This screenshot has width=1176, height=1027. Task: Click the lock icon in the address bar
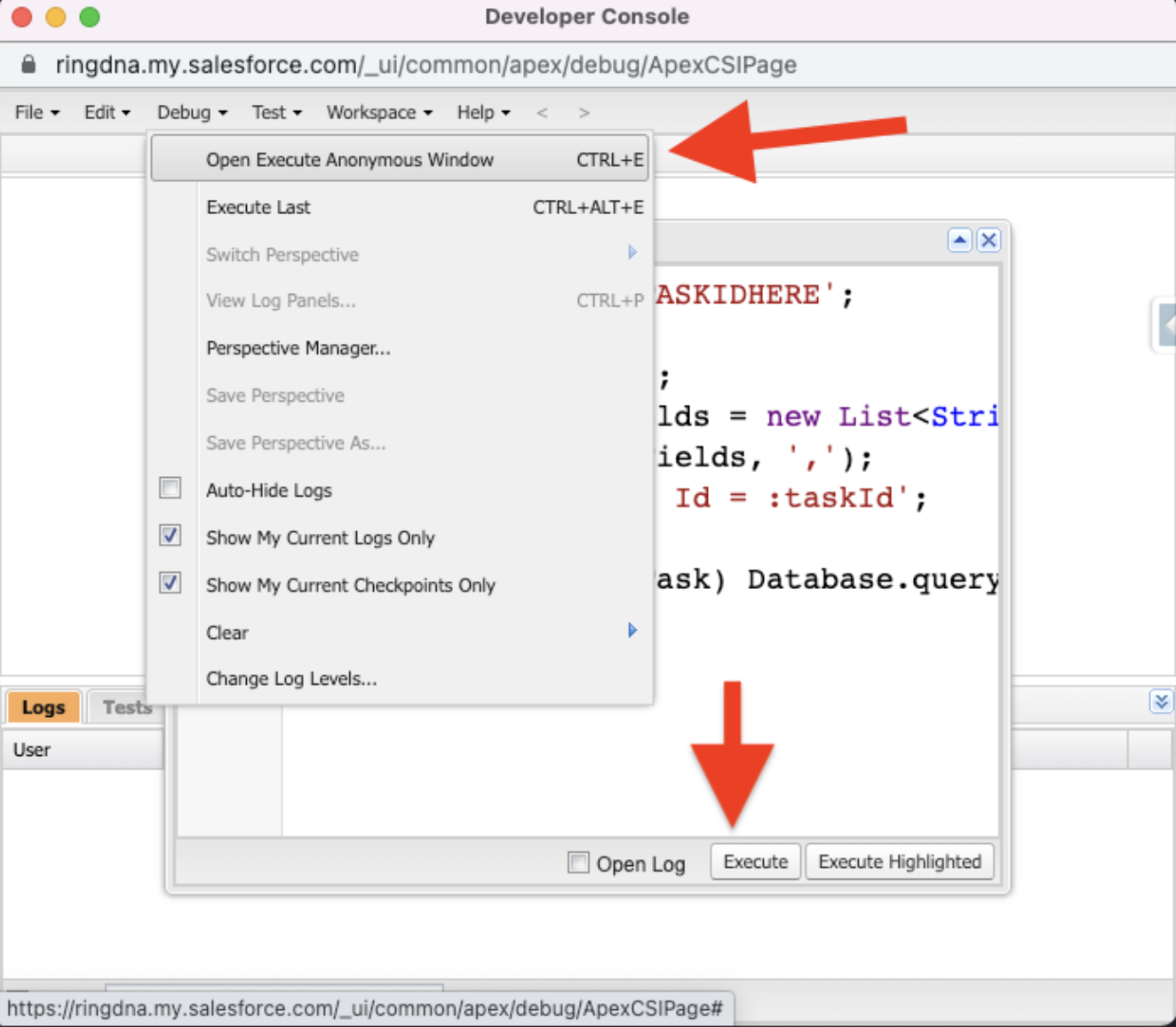[28, 64]
